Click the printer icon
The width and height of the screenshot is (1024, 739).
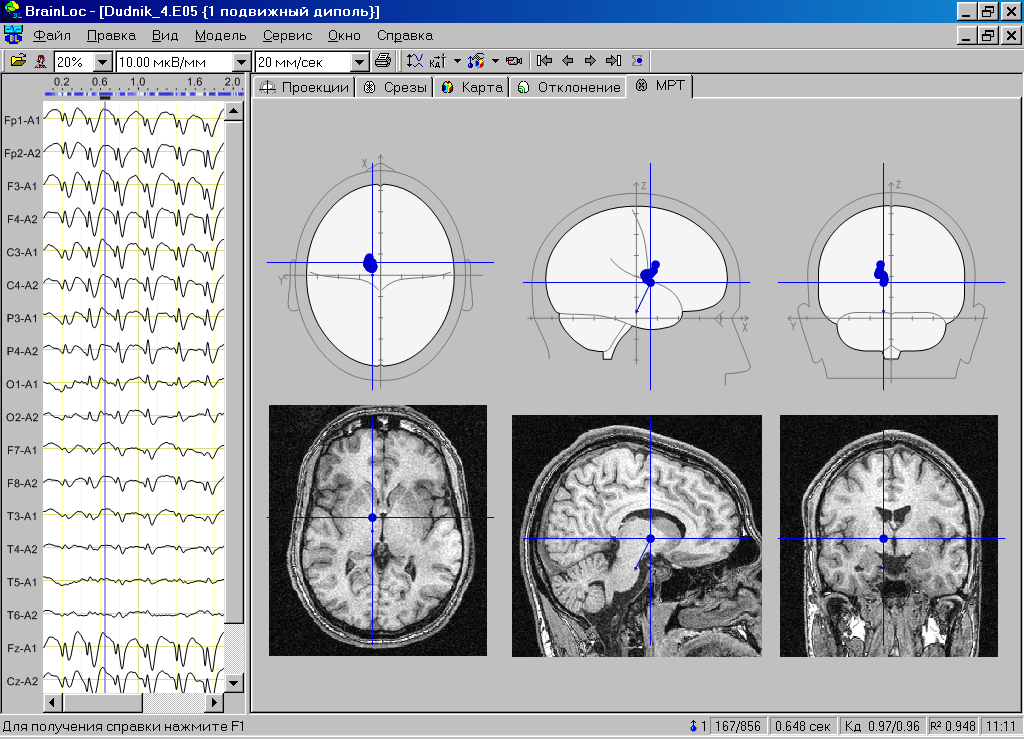383,61
